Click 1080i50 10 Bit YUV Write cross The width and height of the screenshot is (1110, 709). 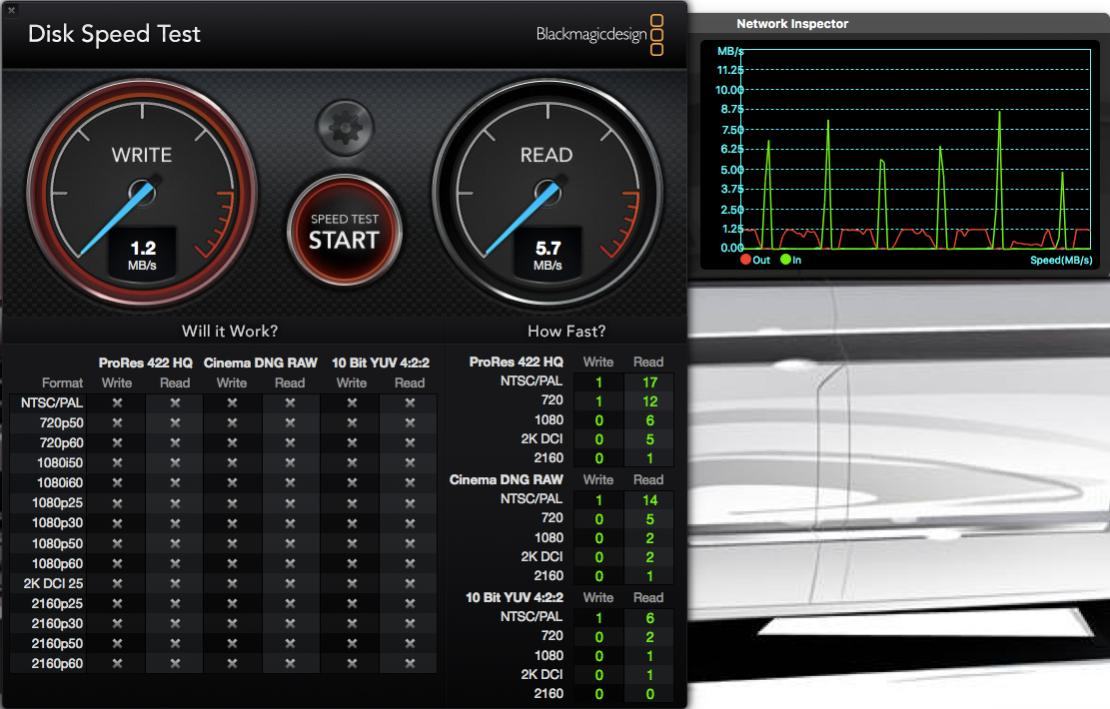(352, 463)
